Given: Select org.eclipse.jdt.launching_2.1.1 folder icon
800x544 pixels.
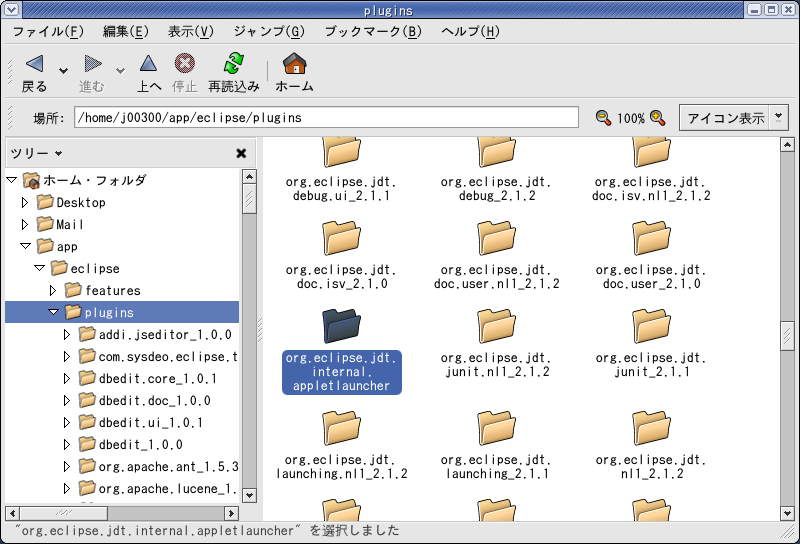Looking at the screenshot, I should click(496, 428).
